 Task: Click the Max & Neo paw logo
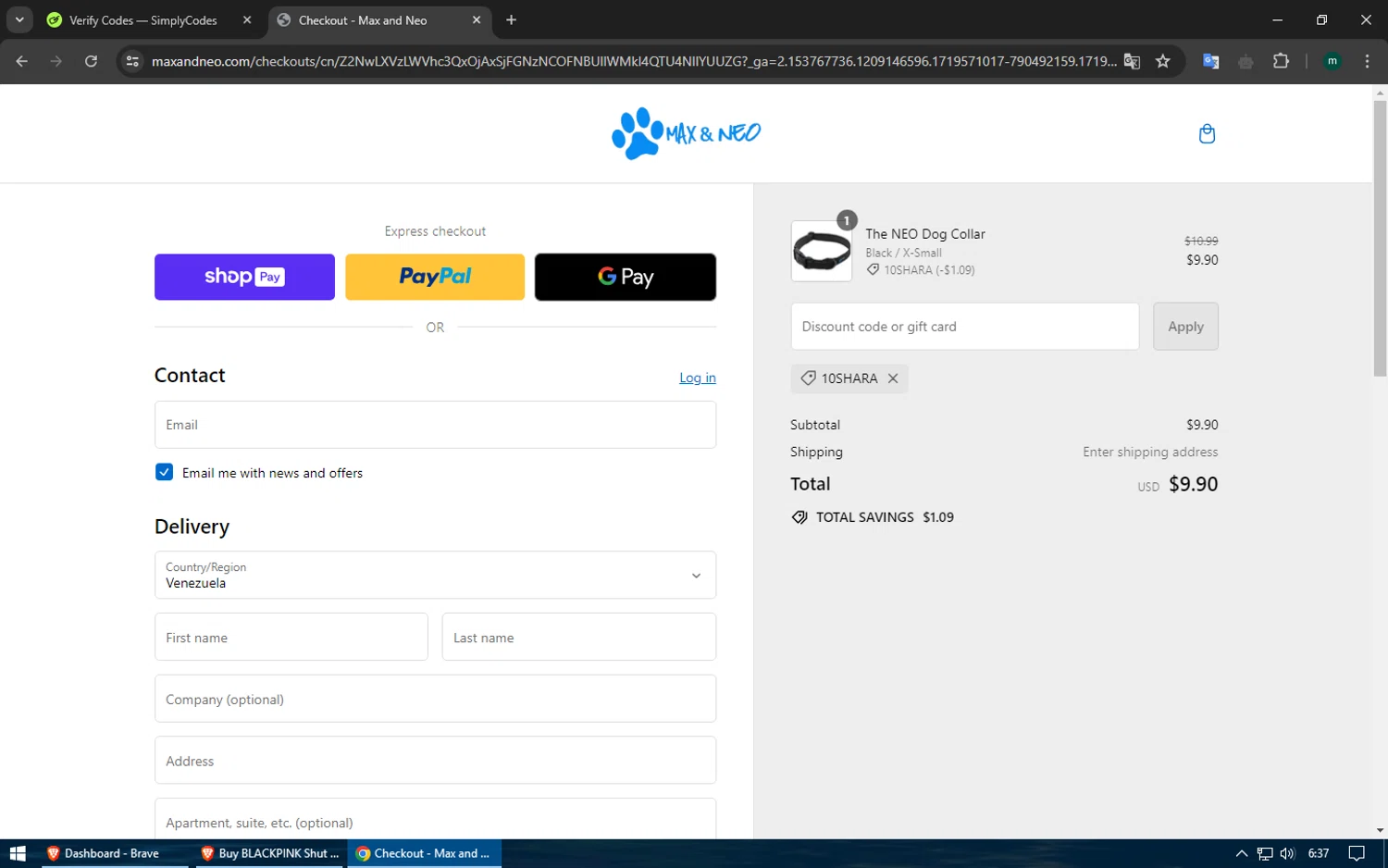pyautogui.click(x=686, y=133)
